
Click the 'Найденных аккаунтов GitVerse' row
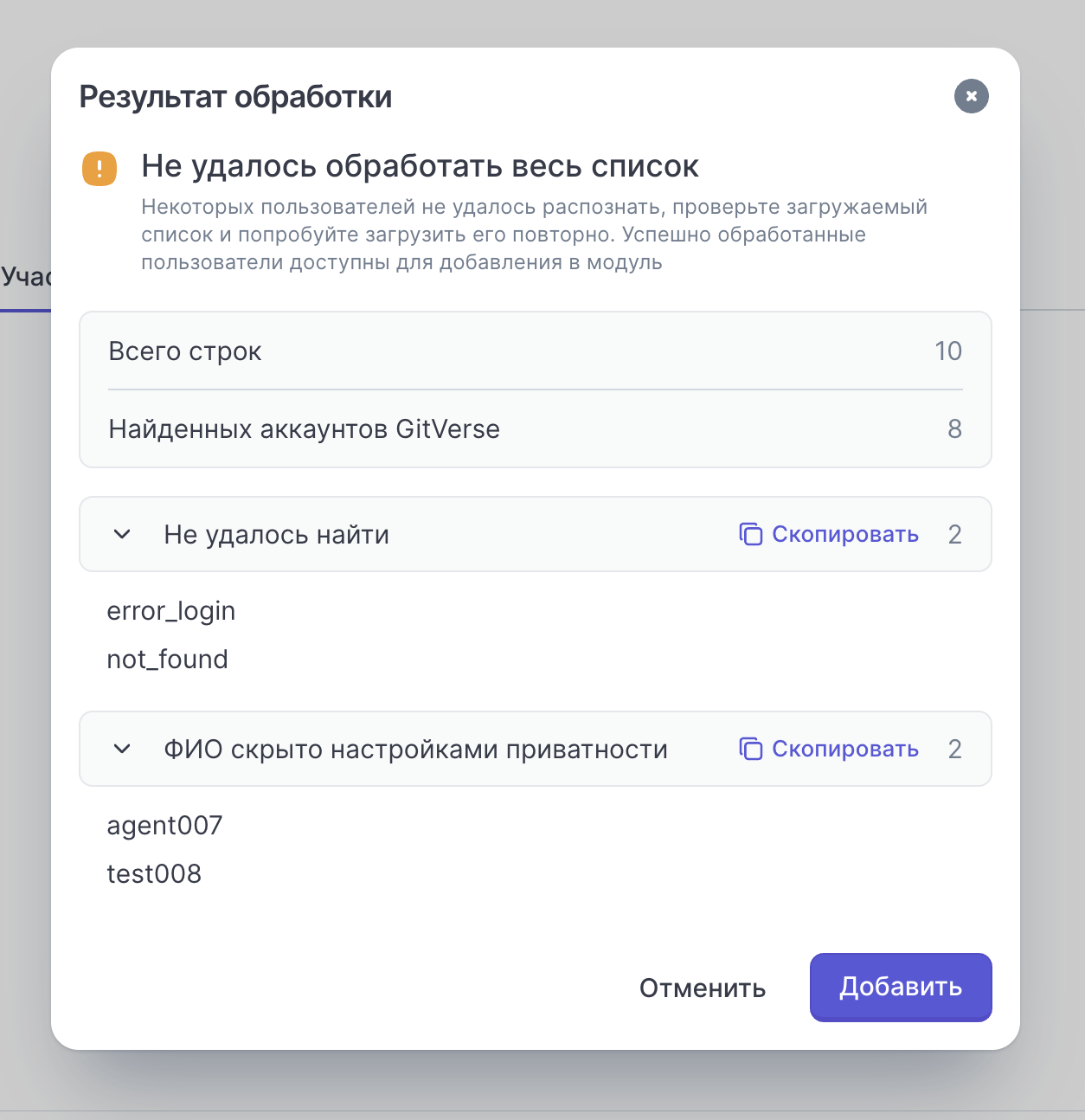(x=535, y=429)
